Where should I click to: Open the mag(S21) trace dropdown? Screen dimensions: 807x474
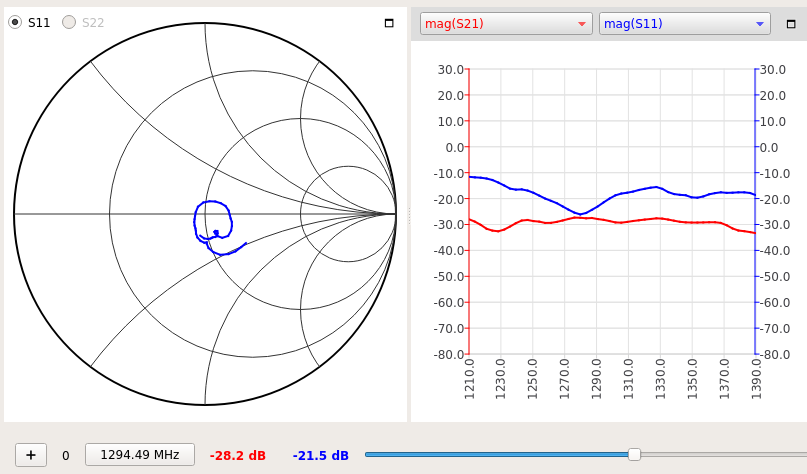(x=506, y=24)
